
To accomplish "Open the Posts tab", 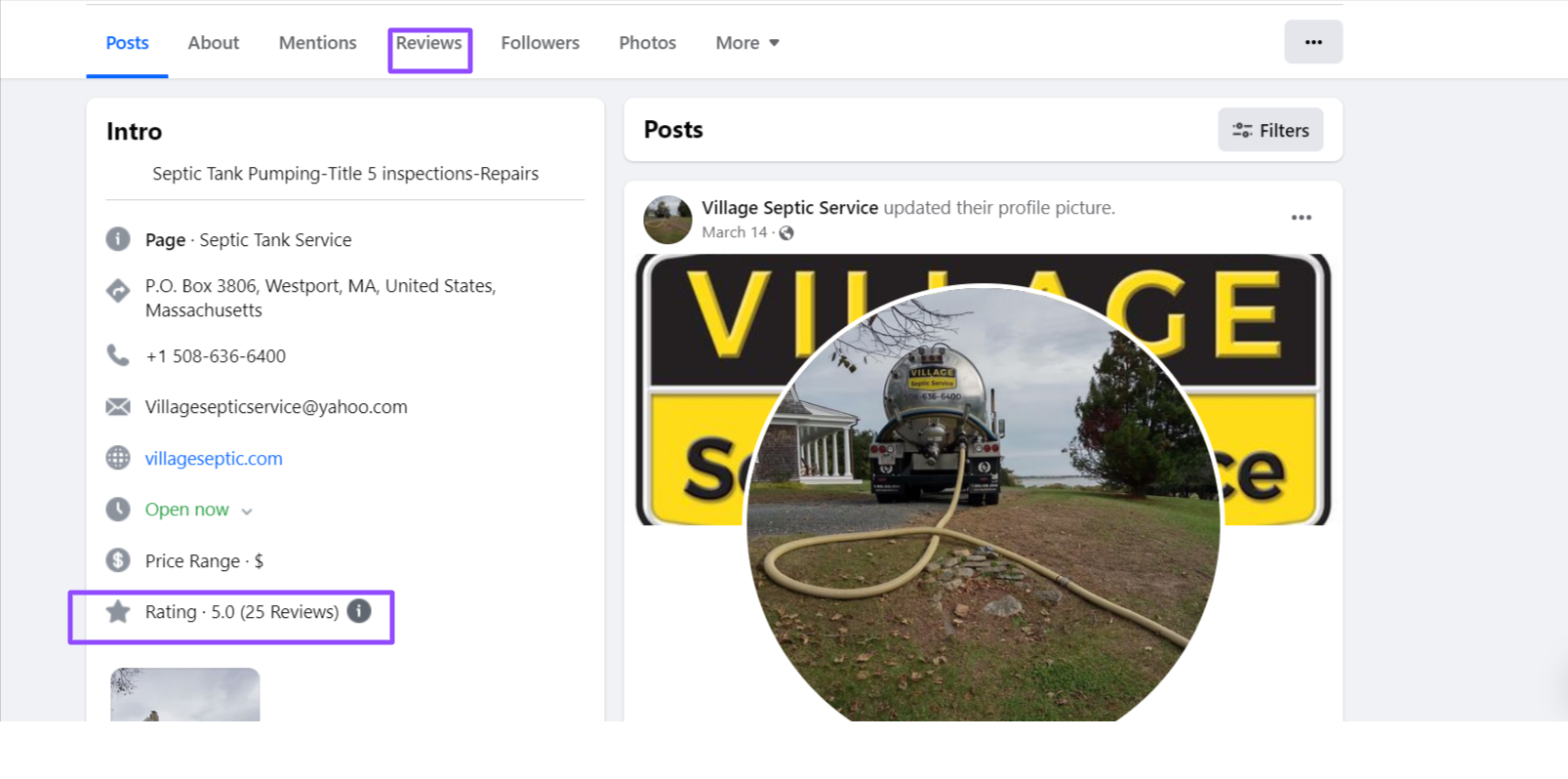I will (x=127, y=43).
